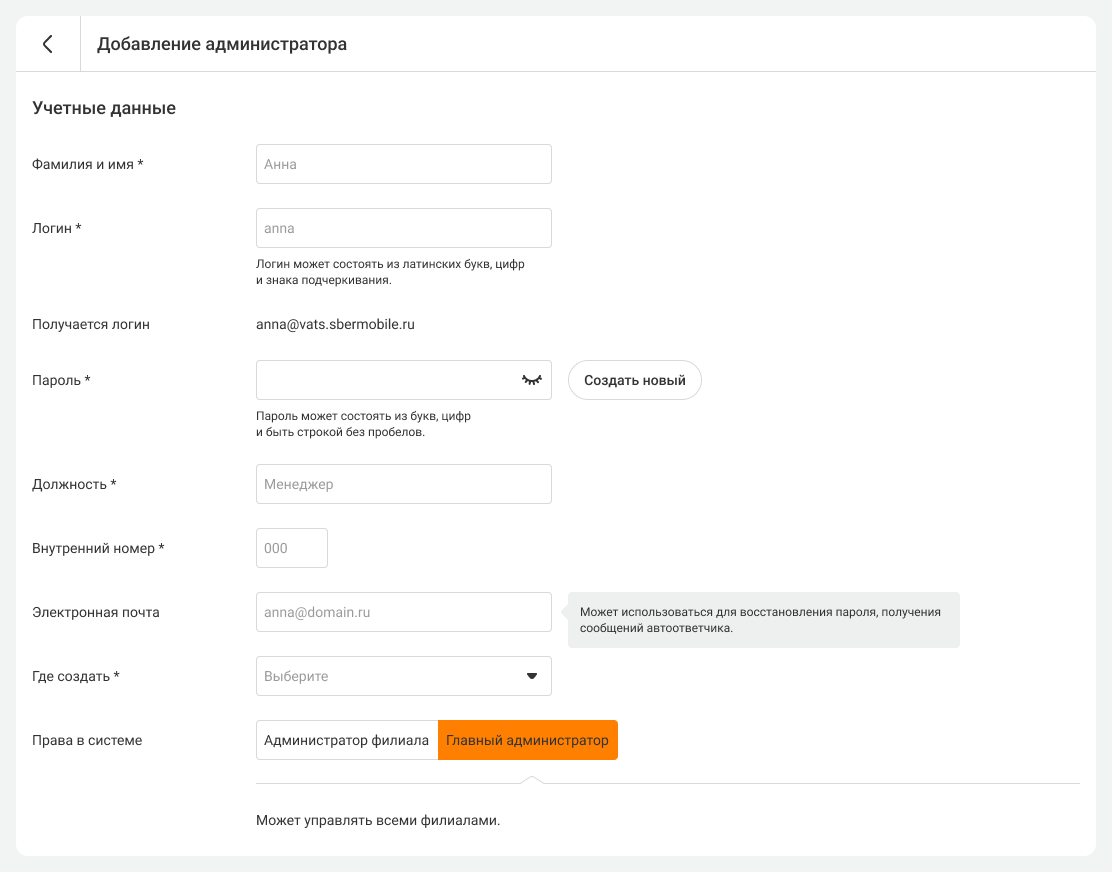Toggle password visibility eye icon
Screen dimensions: 1112x872
(x=531, y=380)
